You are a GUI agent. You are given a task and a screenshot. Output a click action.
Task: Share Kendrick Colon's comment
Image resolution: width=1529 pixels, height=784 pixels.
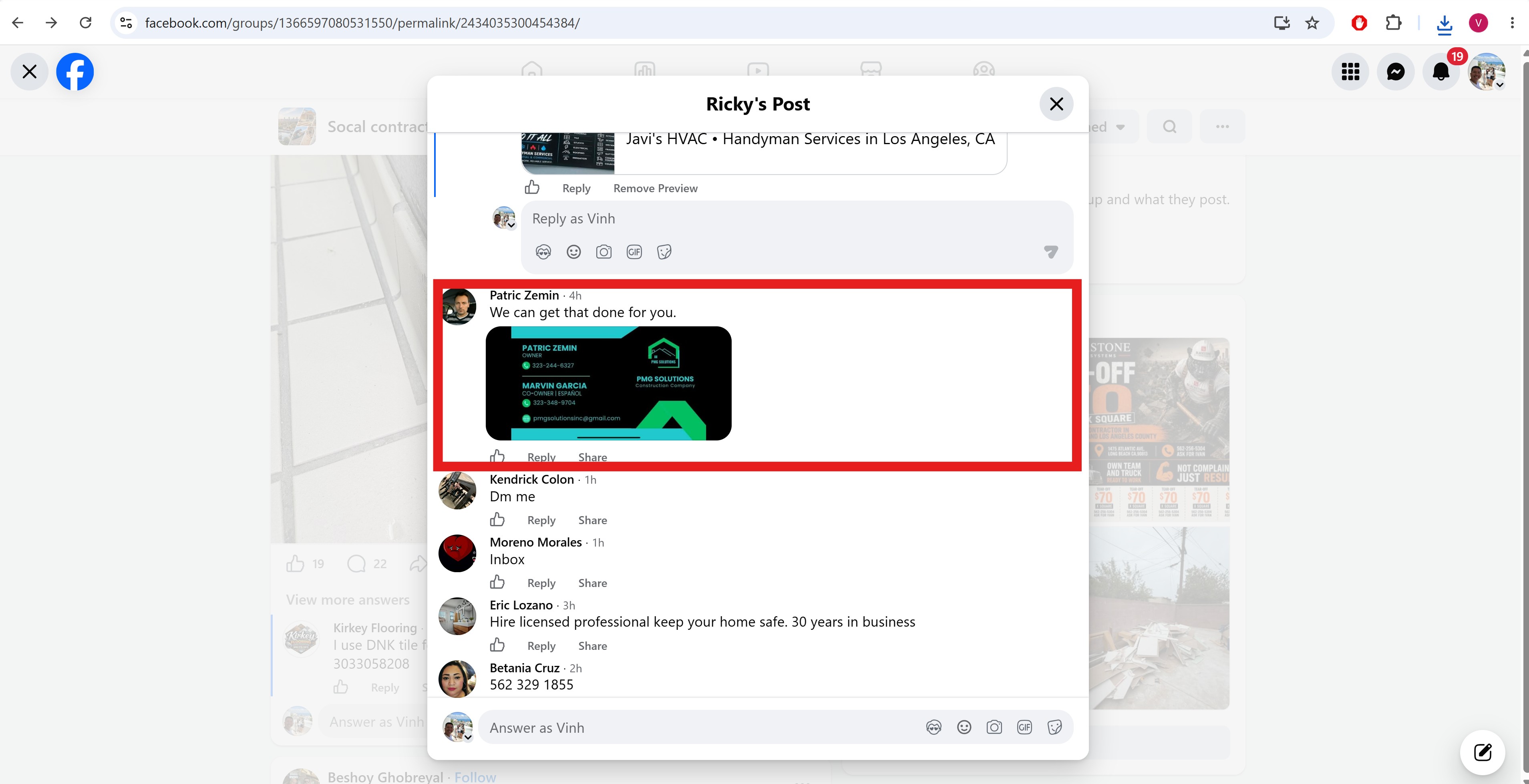(x=592, y=521)
